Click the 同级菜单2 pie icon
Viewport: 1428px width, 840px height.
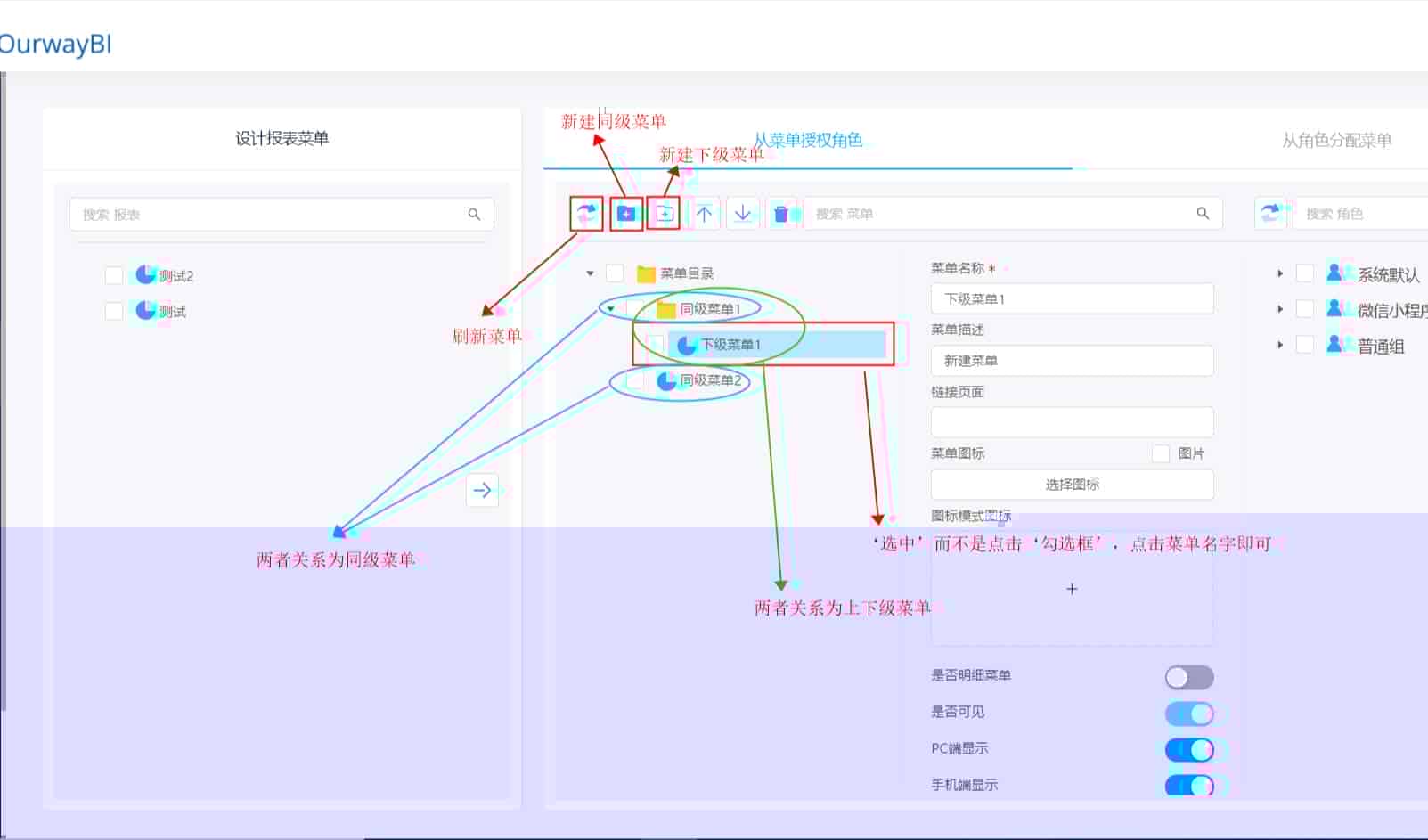666,380
